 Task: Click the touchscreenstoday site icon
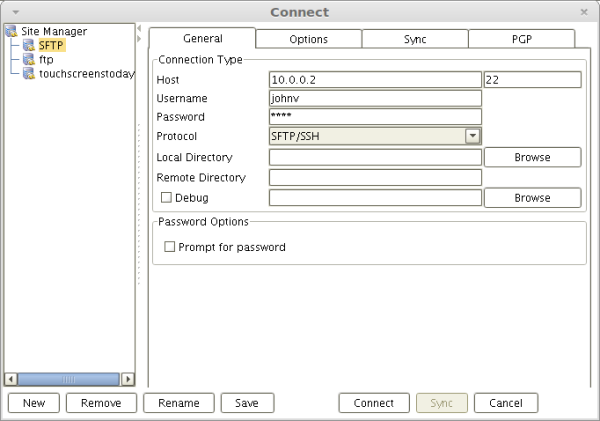(29, 73)
